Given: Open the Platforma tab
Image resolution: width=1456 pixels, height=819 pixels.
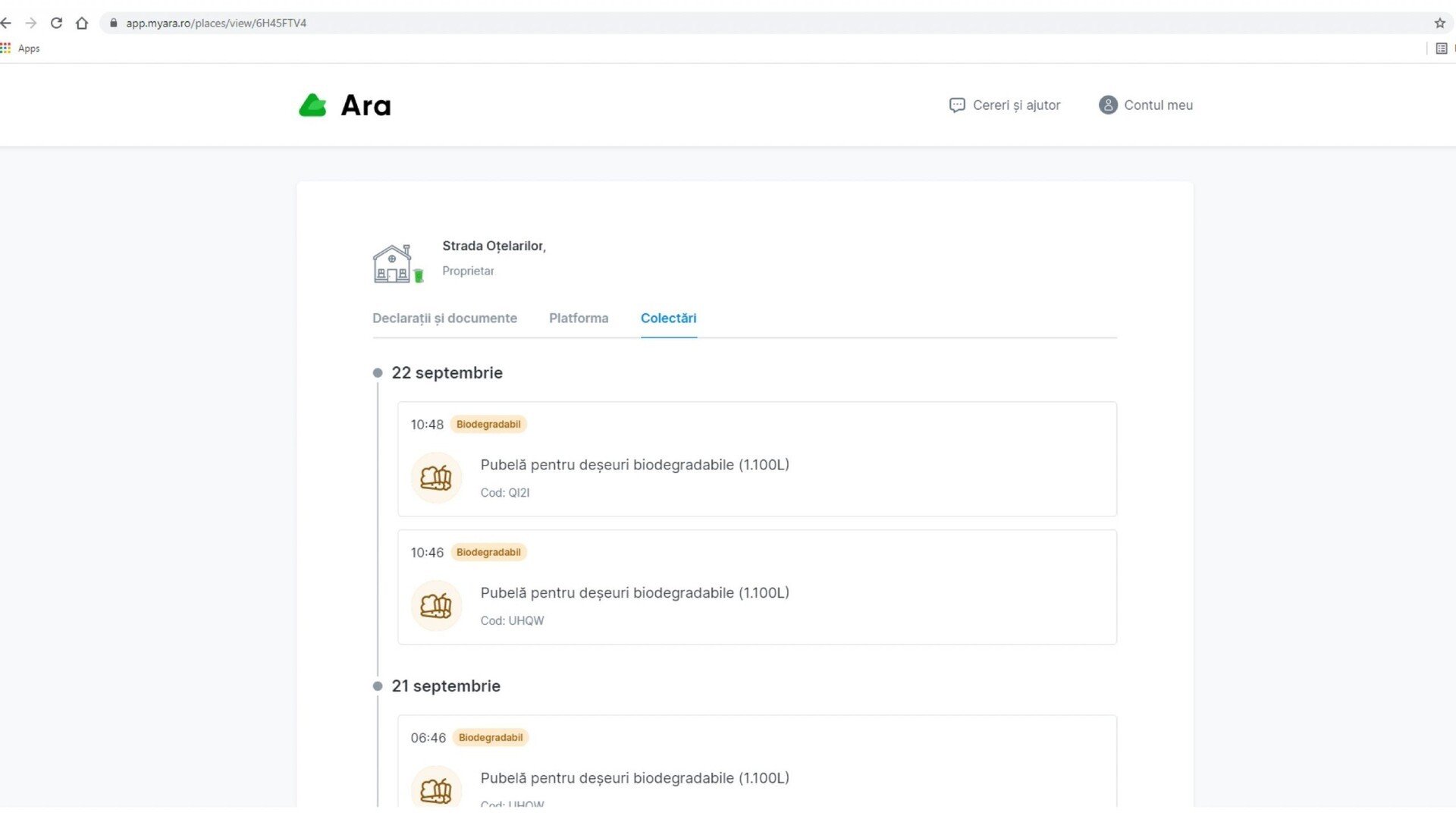Looking at the screenshot, I should click(579, 318).
